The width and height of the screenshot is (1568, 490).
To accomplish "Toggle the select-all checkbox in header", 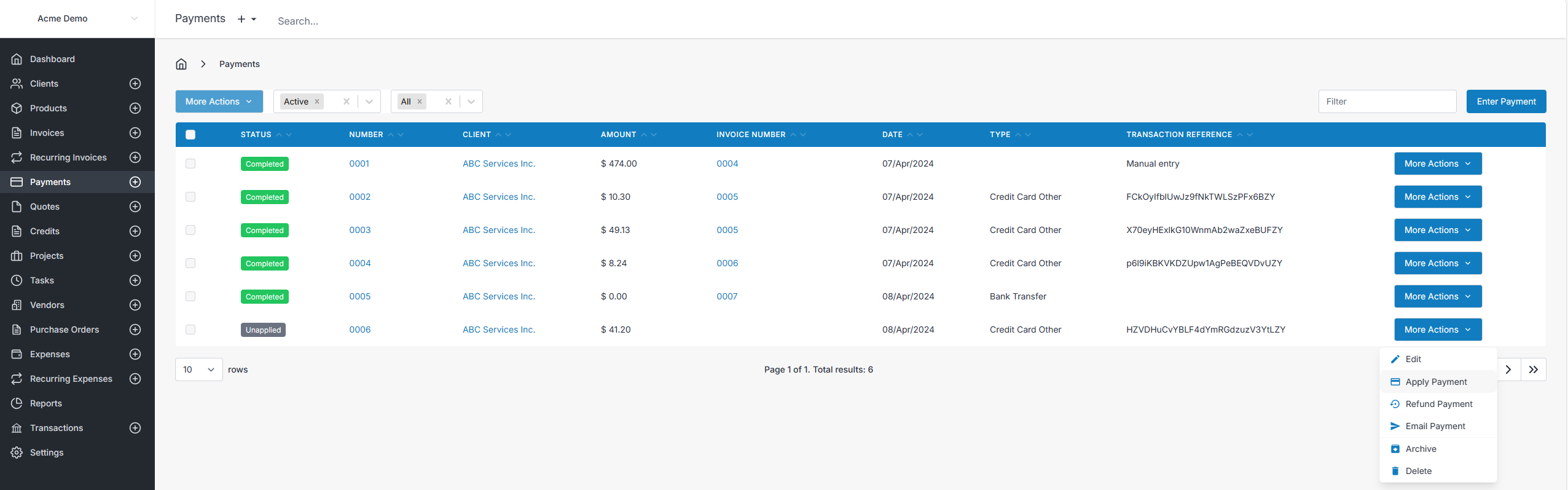I will 190,135.
